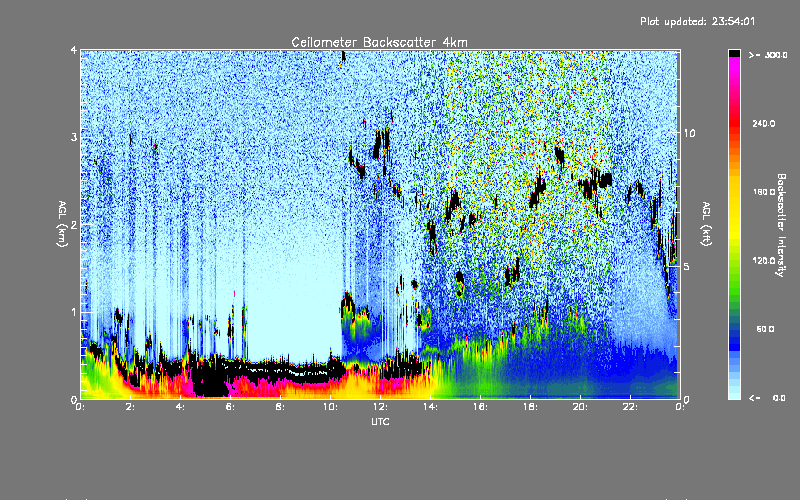Select the 'Ceilometer Backscatter 4km' plot title
Viewport: 800px width, 500px height.
tap(379, 42)
